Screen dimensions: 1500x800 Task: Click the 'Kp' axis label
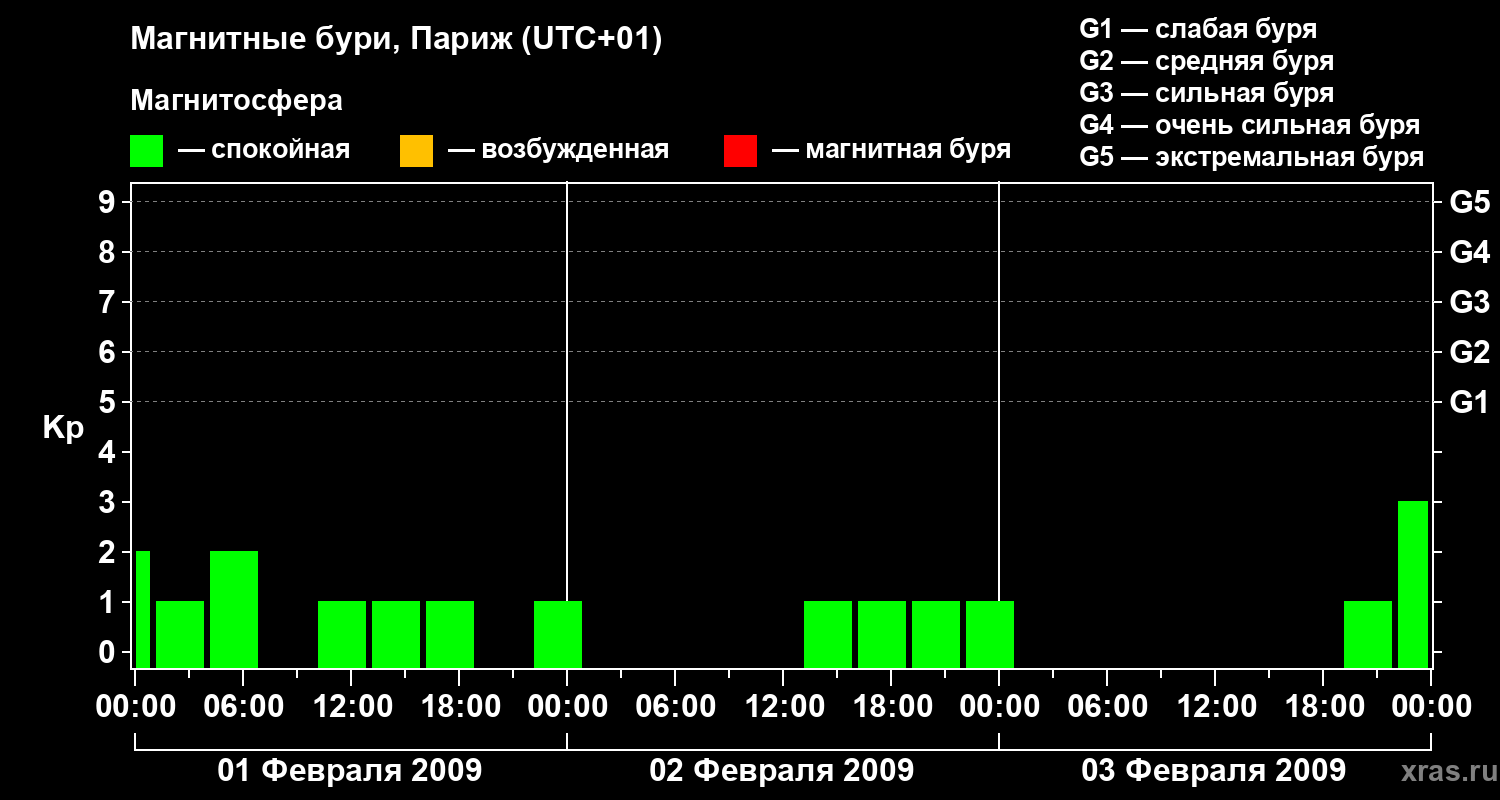coord(63,428)
